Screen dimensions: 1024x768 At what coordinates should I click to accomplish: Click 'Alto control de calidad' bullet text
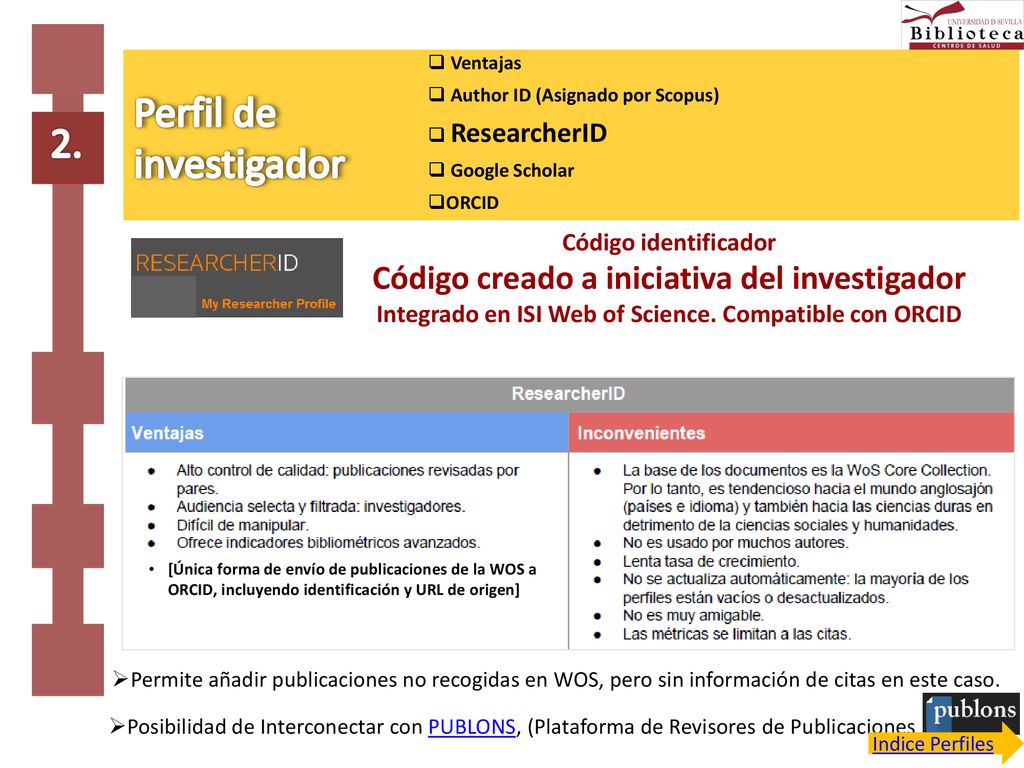click(347, 479)
